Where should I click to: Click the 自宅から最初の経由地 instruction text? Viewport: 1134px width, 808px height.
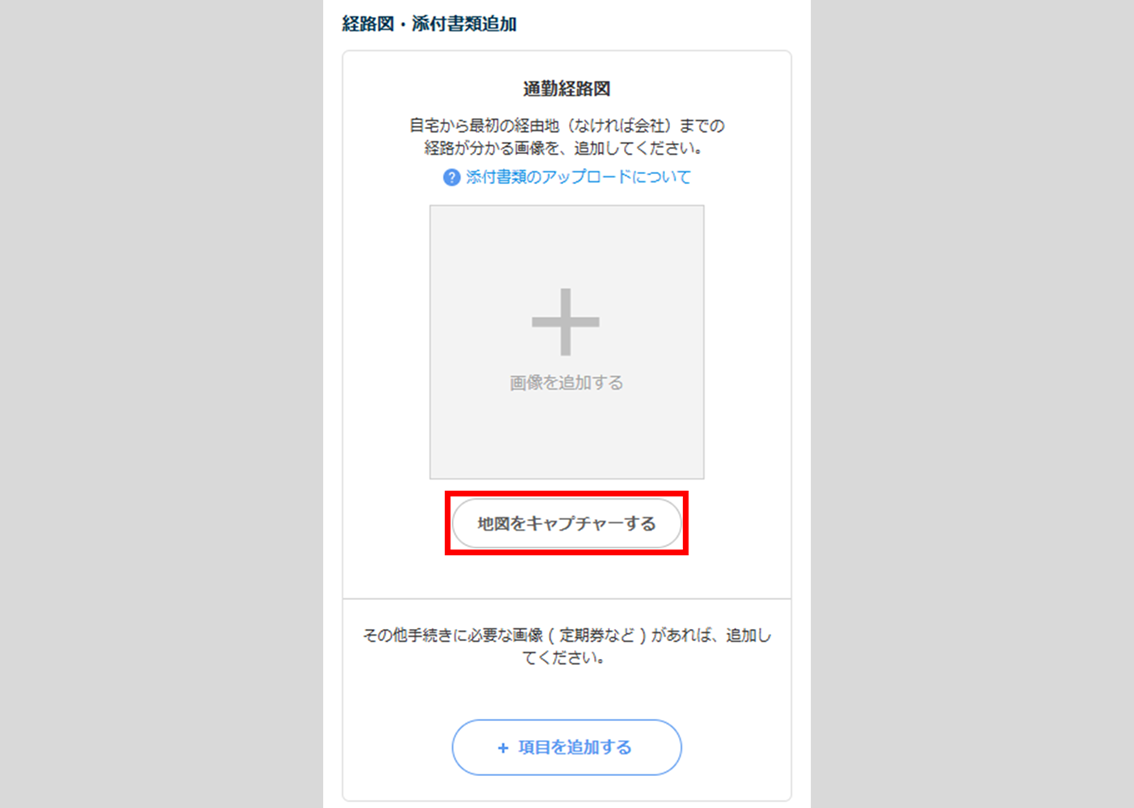tap(566, 126)
